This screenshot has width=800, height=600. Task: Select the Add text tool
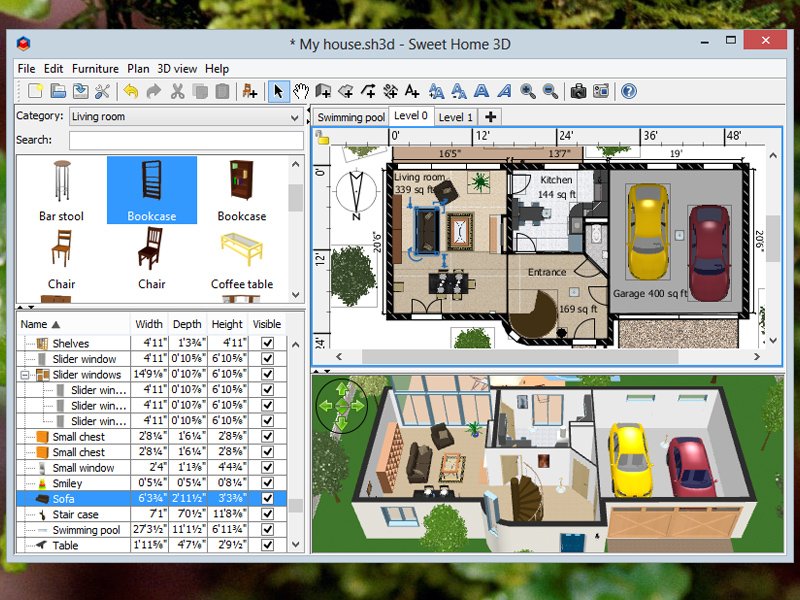click(x=412, y=91)
